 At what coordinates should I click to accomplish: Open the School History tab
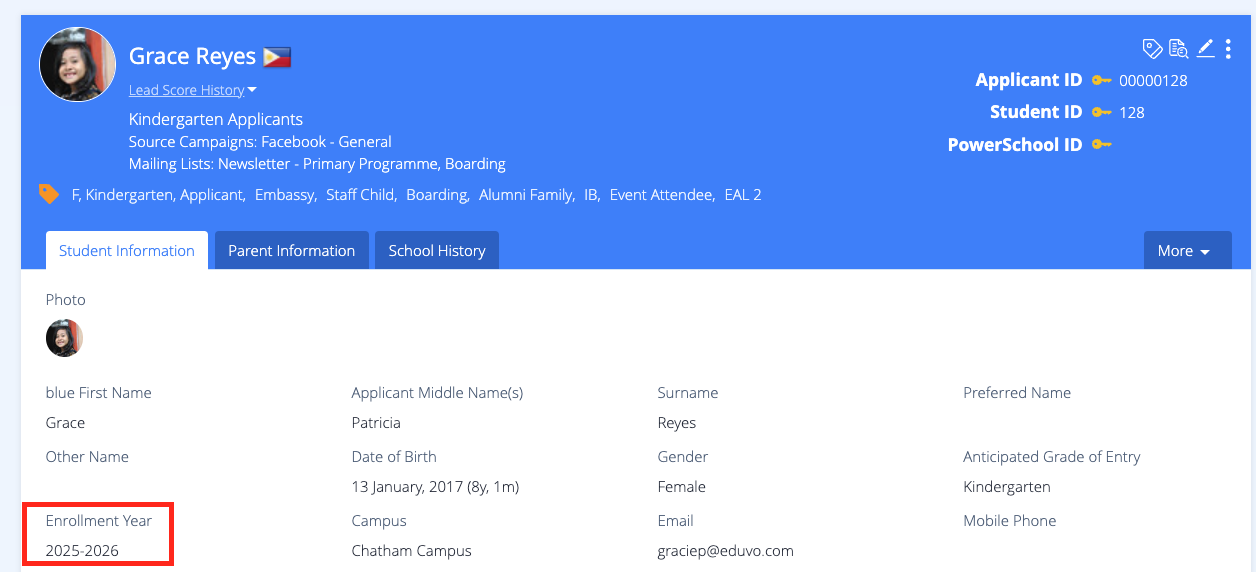click(437, 251)
